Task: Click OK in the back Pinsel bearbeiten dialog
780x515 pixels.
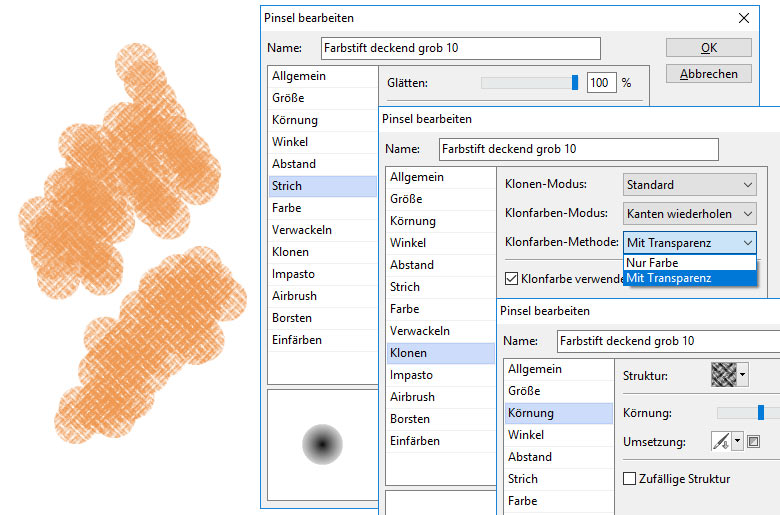Action: (x=708, y=48)
